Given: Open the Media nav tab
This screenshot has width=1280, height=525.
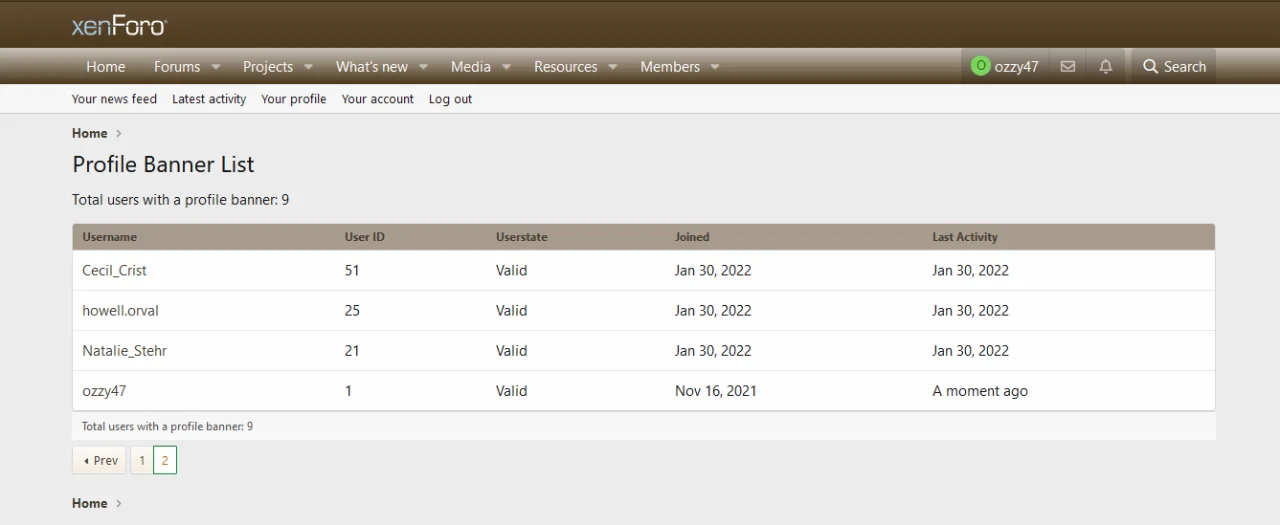Looking at the screenshot, I should [471, 67].
